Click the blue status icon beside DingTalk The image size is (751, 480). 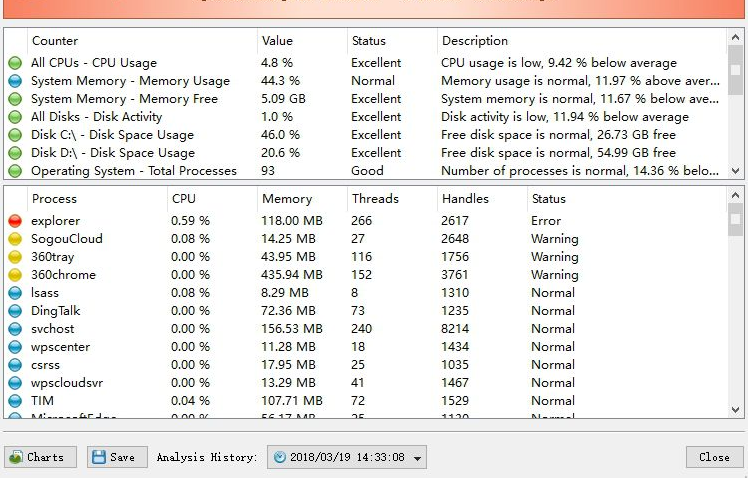pyautogui.click(x=15, y=311)
